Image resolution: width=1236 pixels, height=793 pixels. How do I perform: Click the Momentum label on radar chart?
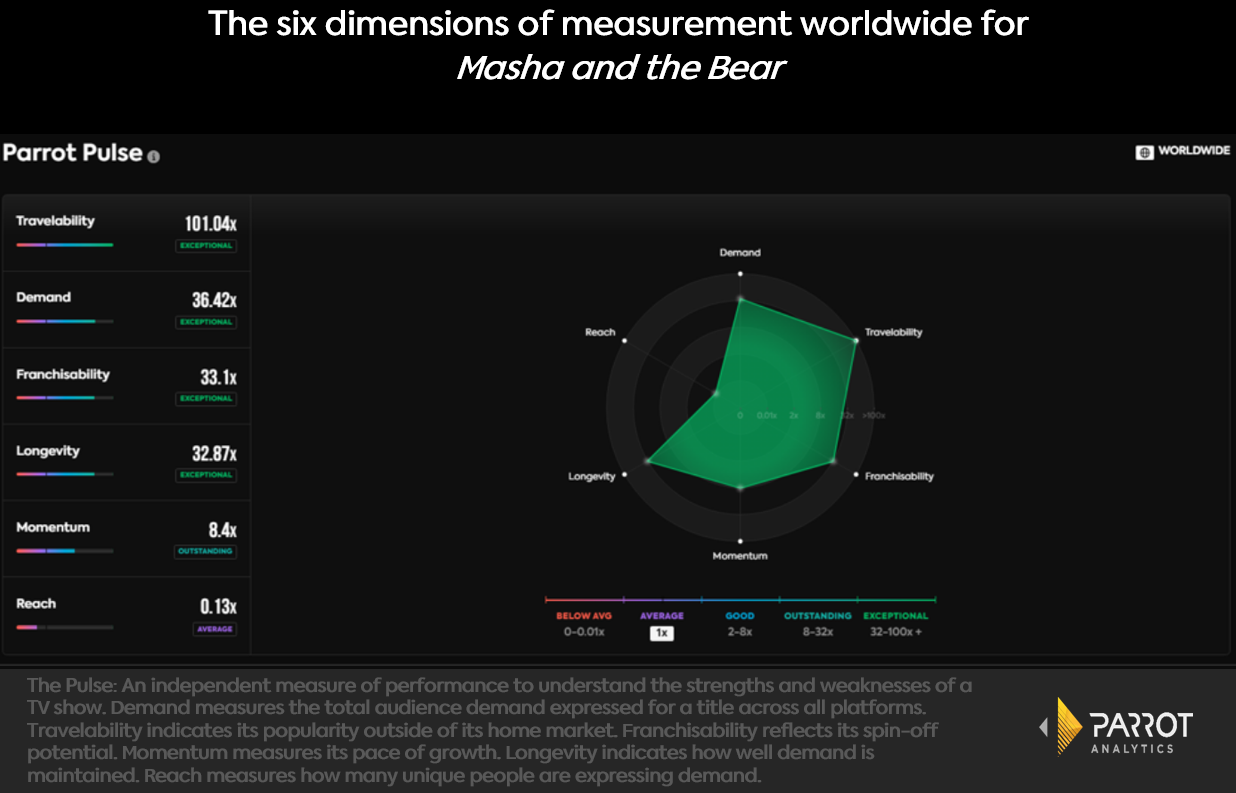pos(740,555)
